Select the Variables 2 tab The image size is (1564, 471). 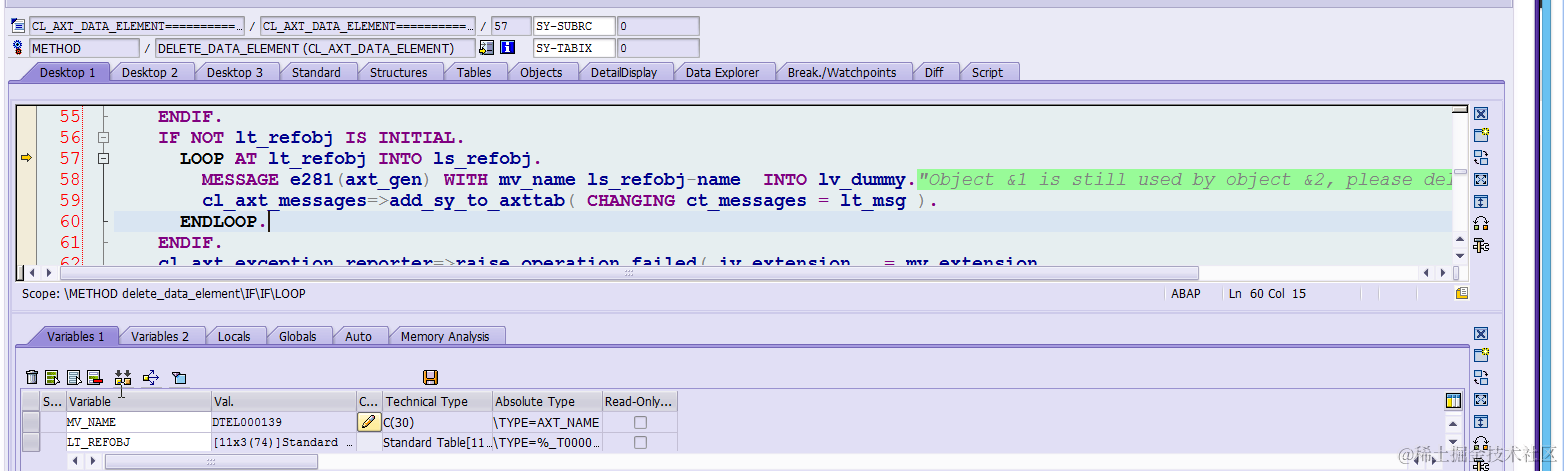click(x=160, y=337)
